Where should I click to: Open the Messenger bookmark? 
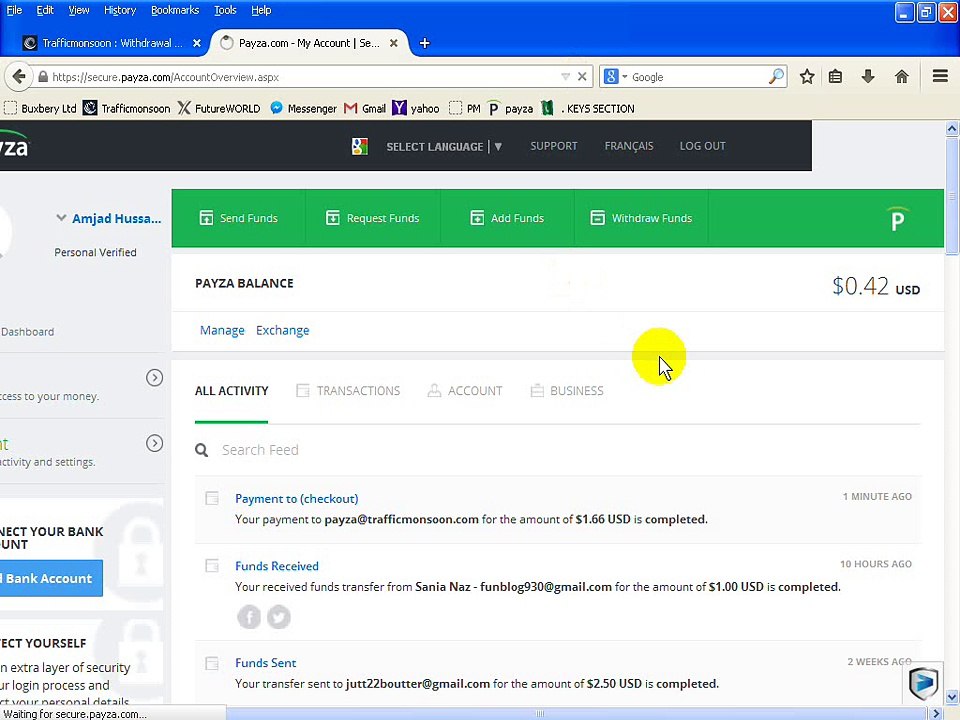(x=303, y=108)
